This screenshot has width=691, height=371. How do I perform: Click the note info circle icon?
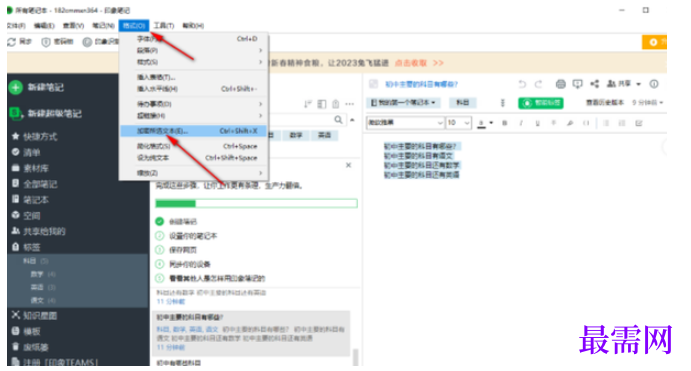point(654,84)
